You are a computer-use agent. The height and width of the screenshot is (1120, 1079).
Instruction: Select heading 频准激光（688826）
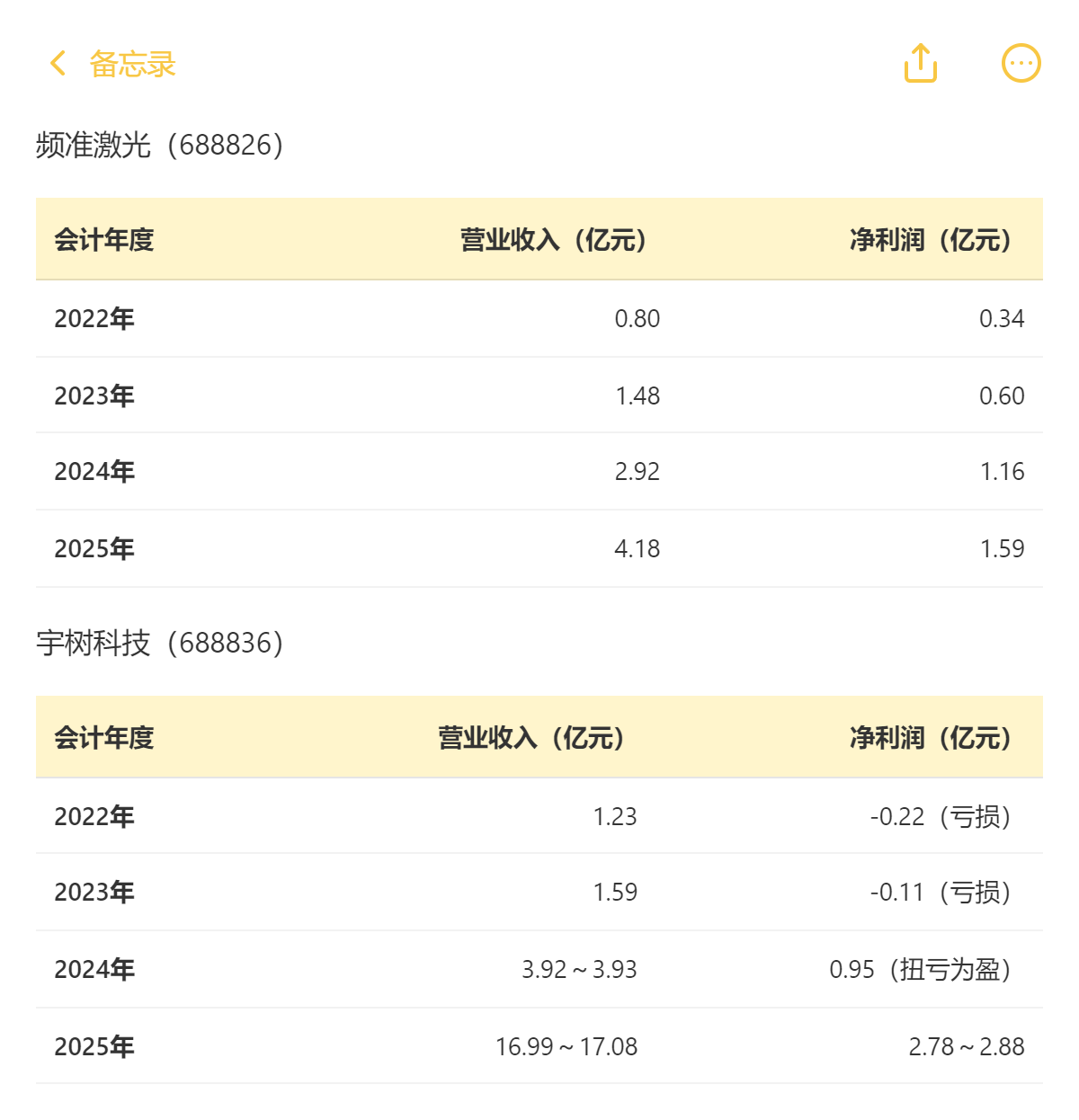(160, 145)
